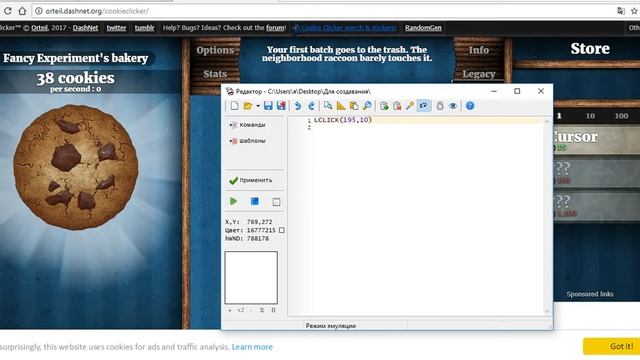Screen dimensions: 640x360
Task: Select buy amount 1 in the Store
Action: coord(559,116)
